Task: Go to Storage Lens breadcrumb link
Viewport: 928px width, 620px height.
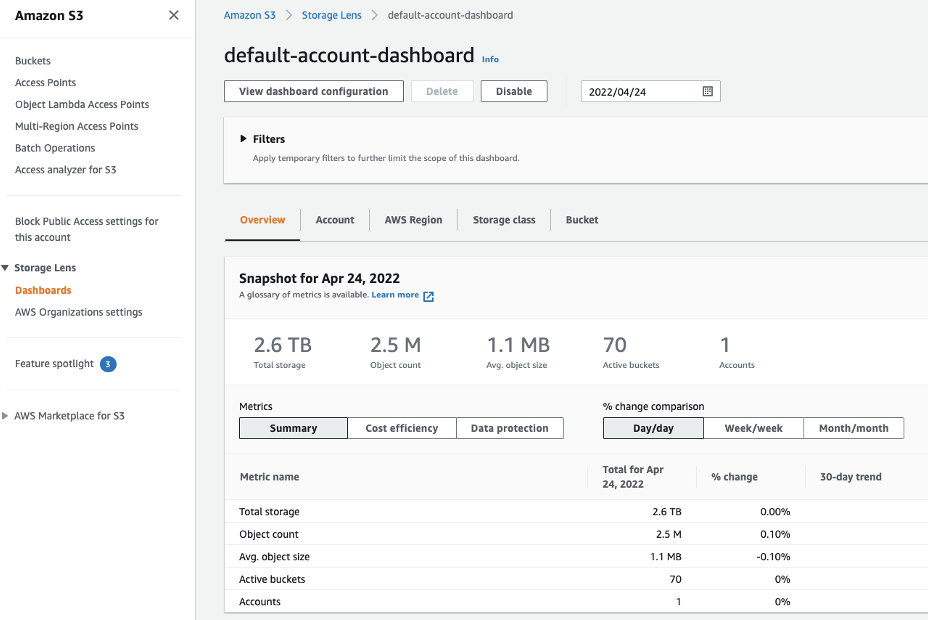Action: point(331,15)
